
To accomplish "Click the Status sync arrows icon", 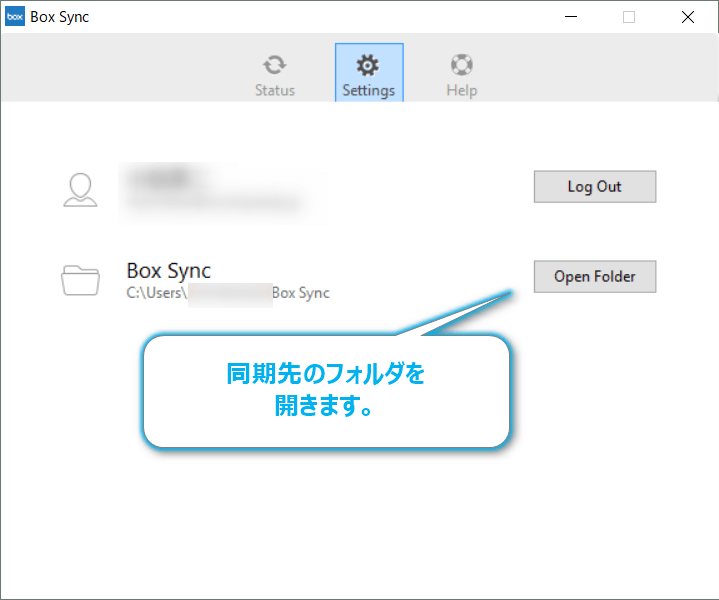I will pyautogui.click(x=274, y=65).
